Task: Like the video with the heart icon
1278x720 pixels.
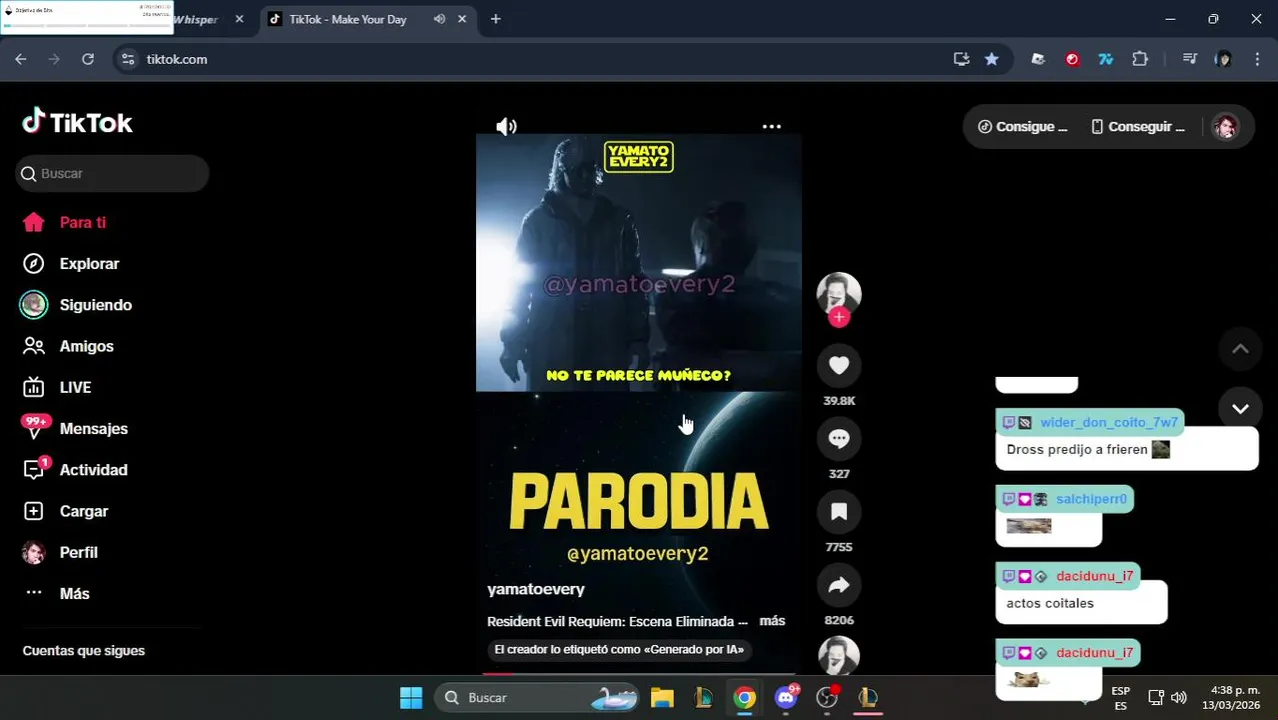Action: pos(839,366)
